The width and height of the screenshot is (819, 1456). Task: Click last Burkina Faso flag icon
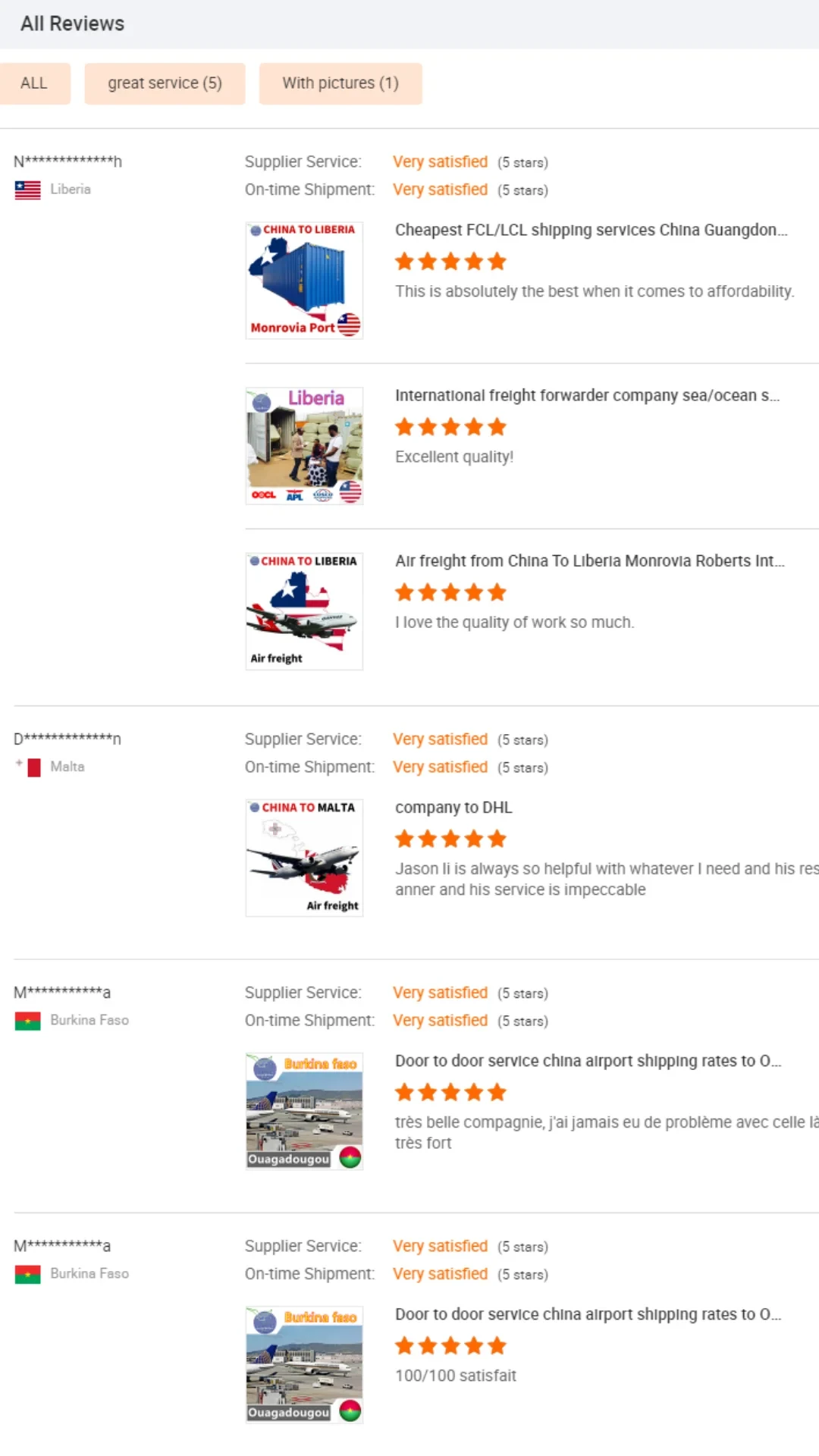tap(28, 1274)
